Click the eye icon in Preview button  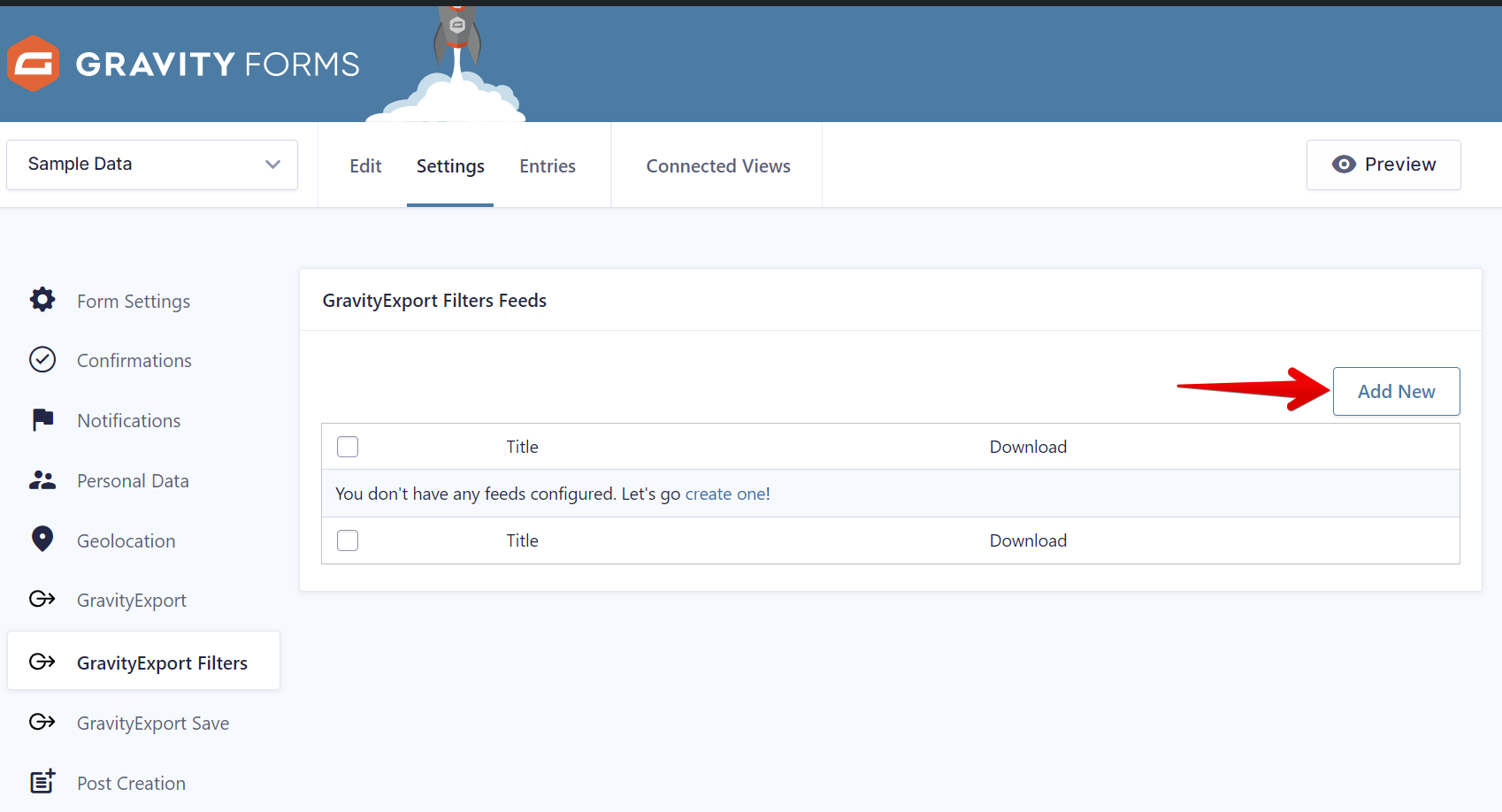click(x=1344, y=165)
